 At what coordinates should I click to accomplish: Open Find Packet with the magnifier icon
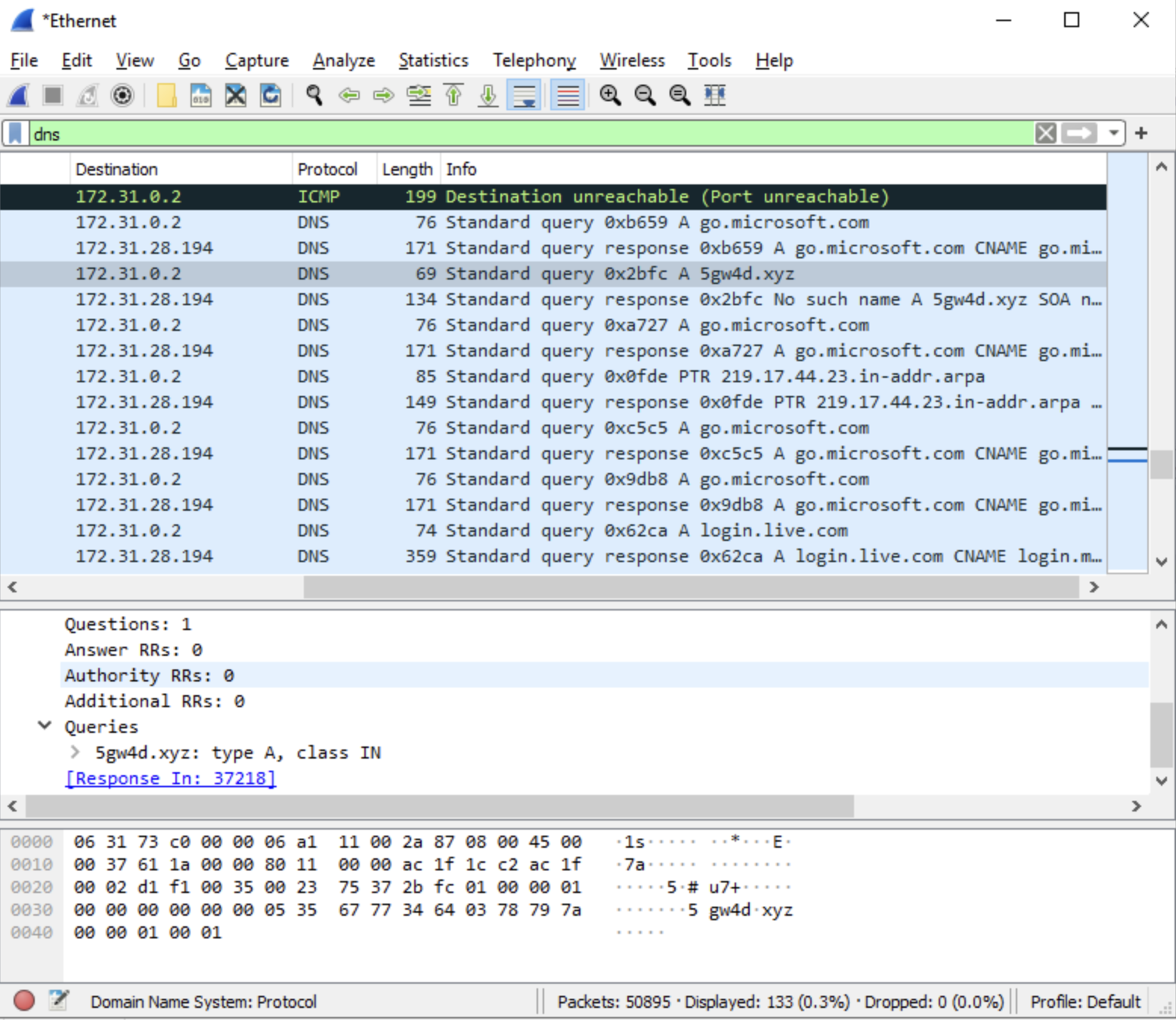coord(314,95)
